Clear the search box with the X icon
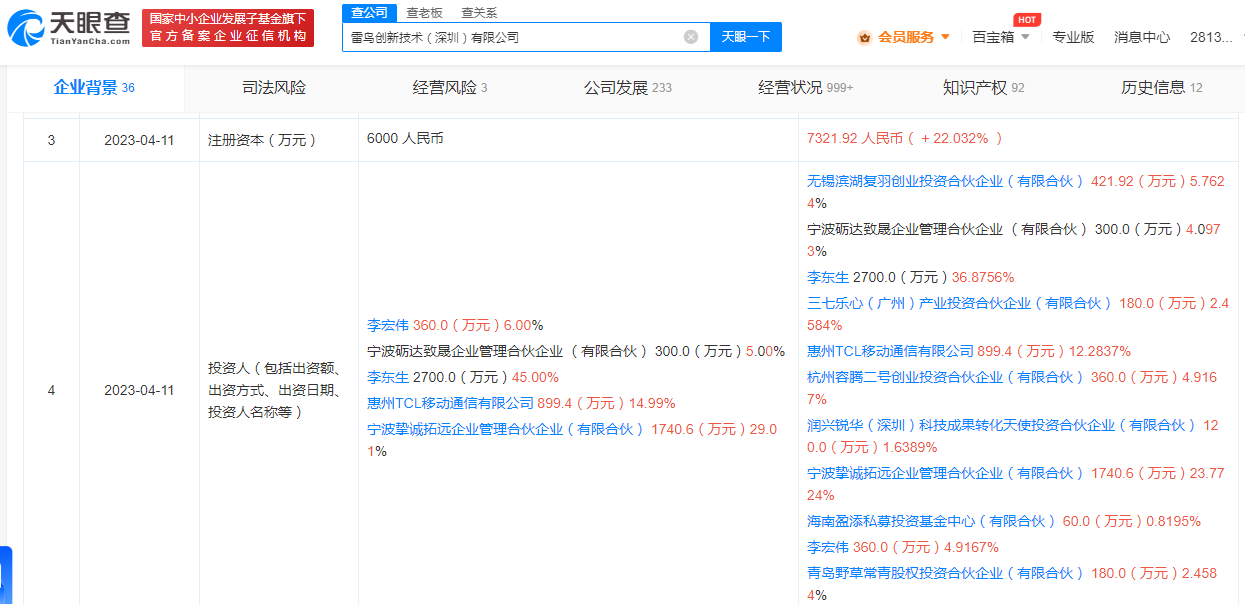This screenshot has height=604, width=1245. pos(691,37)
